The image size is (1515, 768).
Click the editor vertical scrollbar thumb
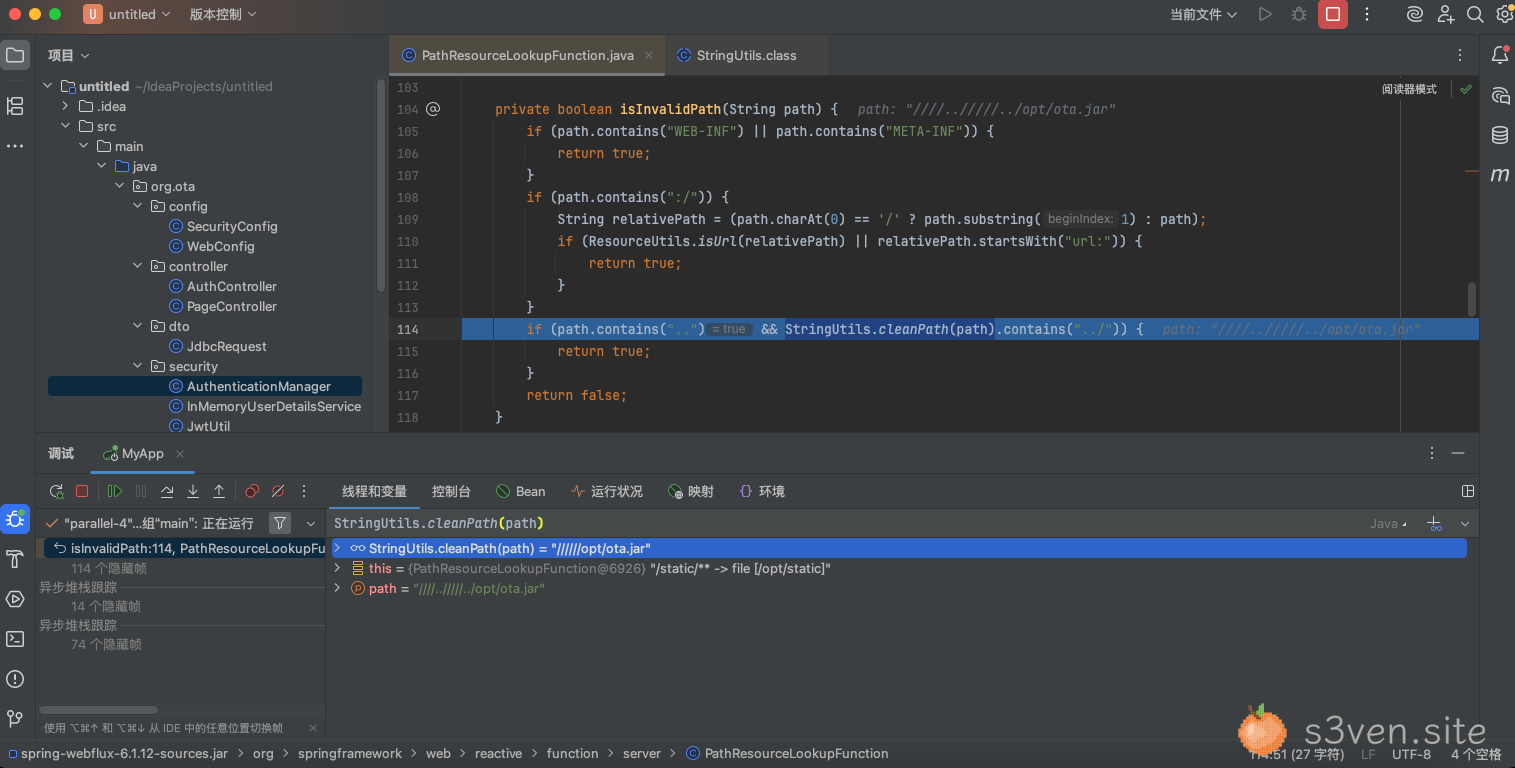[1472, 298]
